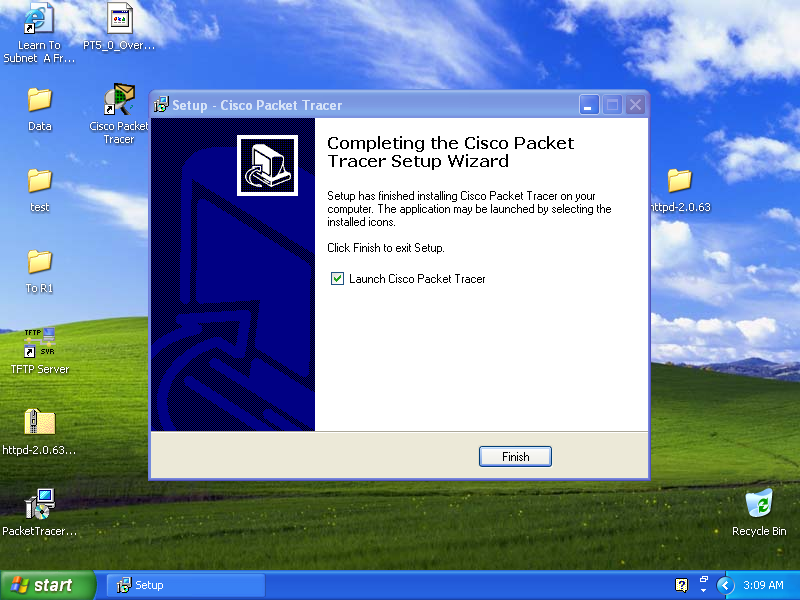Minimize the Setup - Cisco Packet Tracer window
This screenshot has height=600, width=800.
[589, 105]
